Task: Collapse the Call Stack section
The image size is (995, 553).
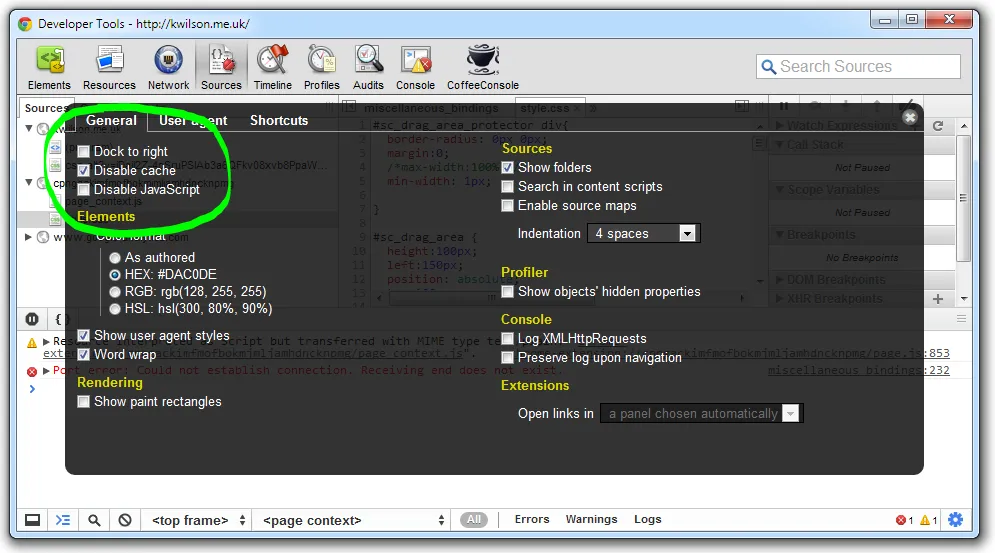Action: pos(780,145)
